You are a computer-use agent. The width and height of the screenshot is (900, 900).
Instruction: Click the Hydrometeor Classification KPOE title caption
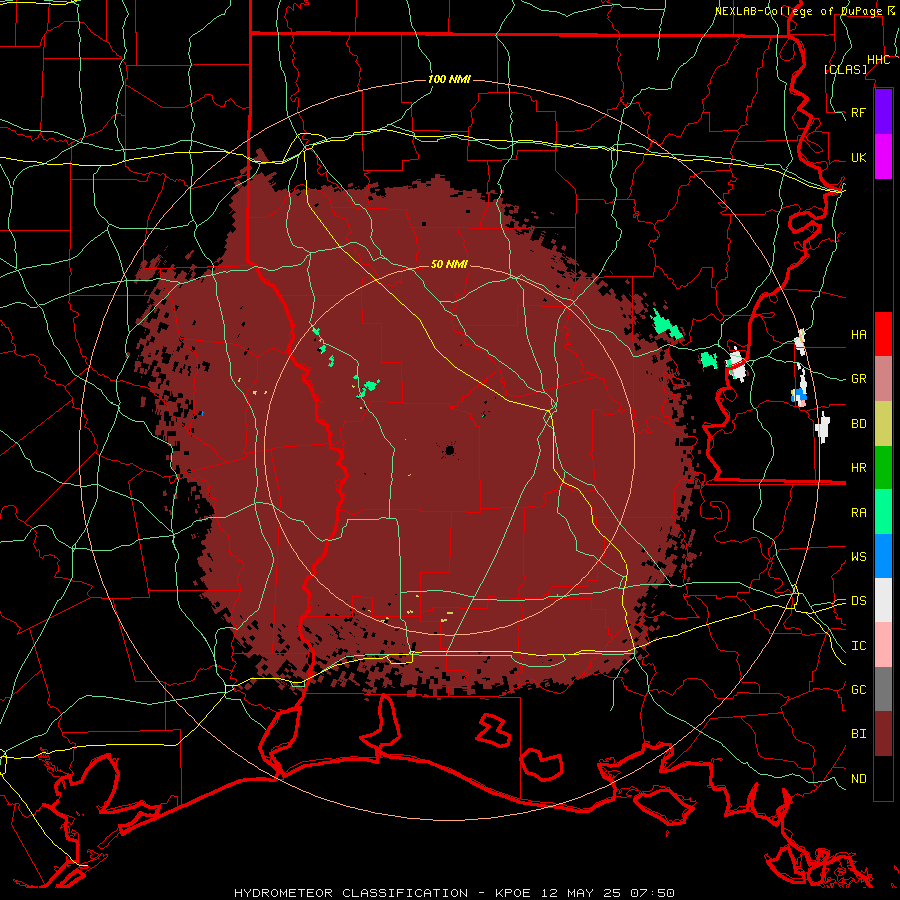pos(454,893)
